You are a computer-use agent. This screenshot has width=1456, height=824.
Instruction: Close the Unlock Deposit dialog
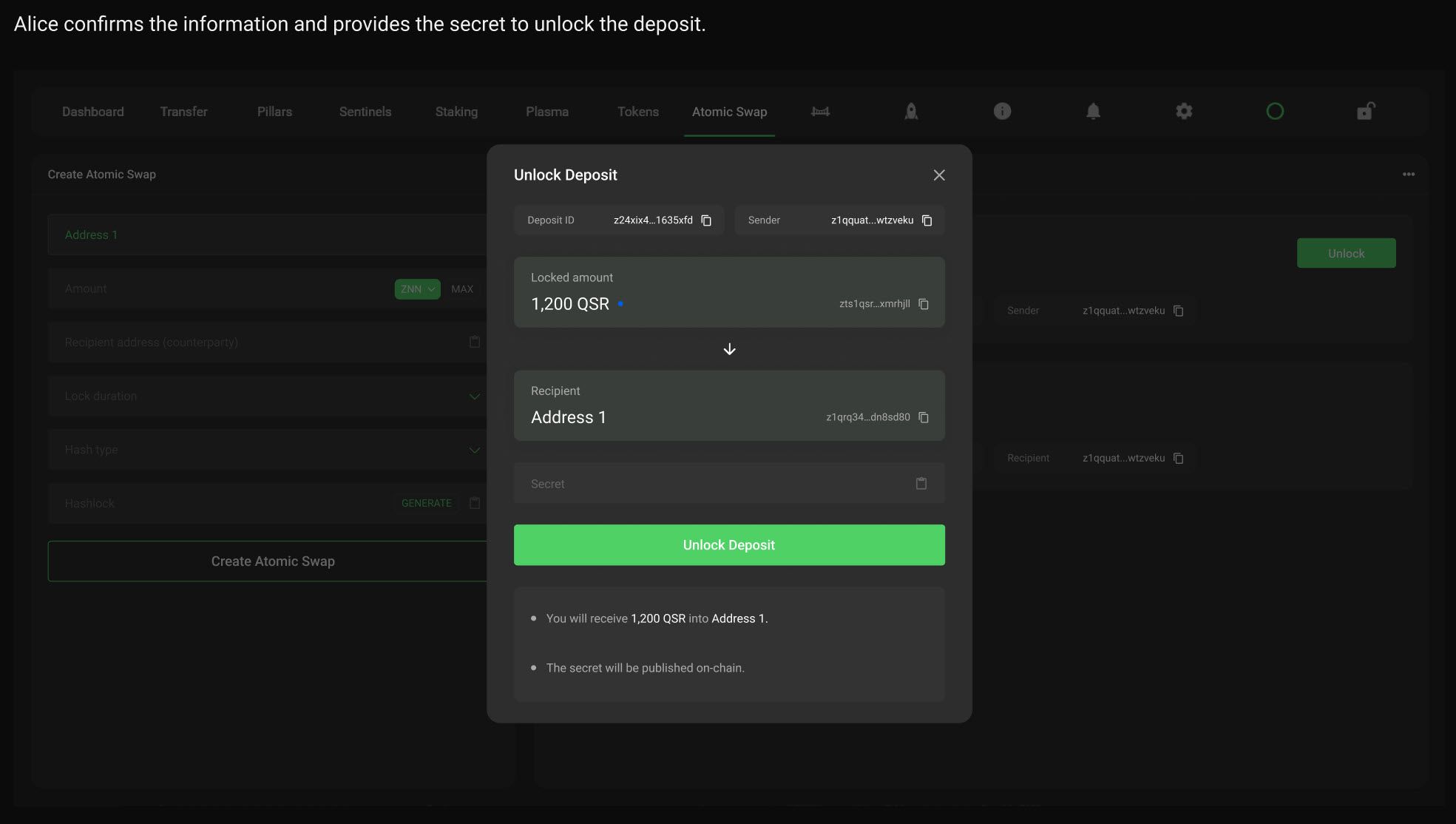[938, 175]
